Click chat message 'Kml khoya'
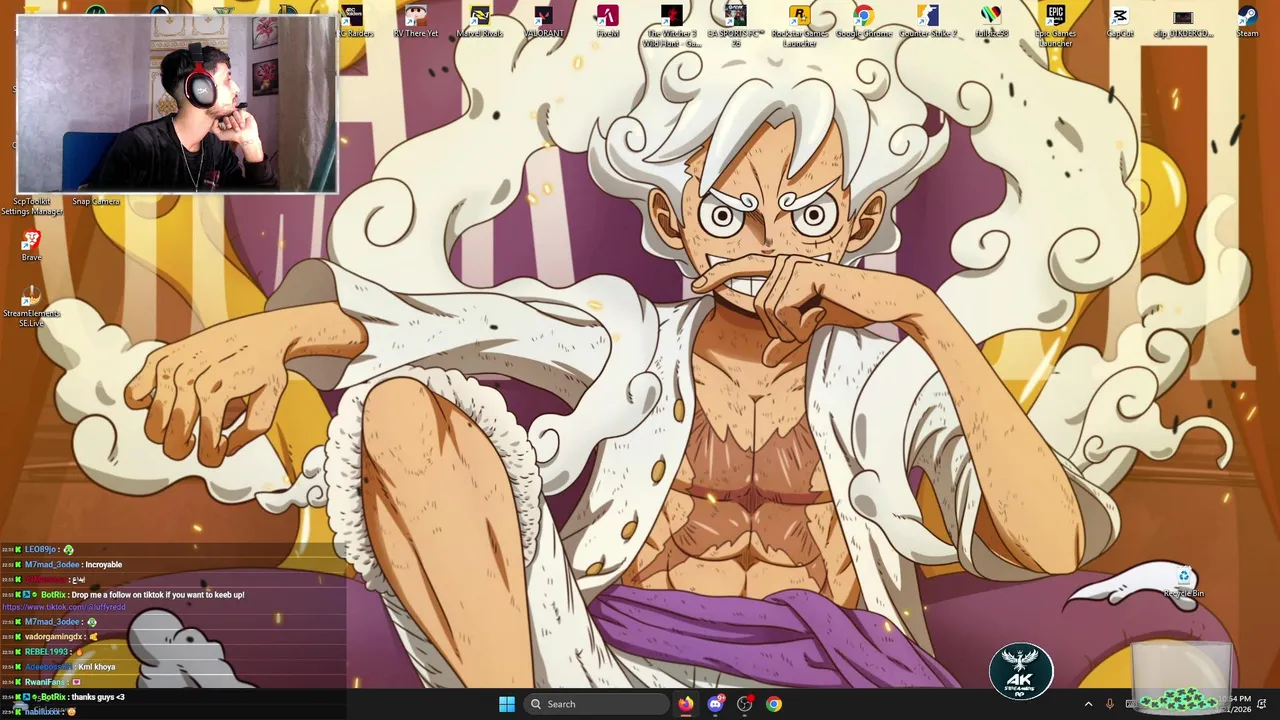This screenshot has width=1280, height=720. (97, 667)
